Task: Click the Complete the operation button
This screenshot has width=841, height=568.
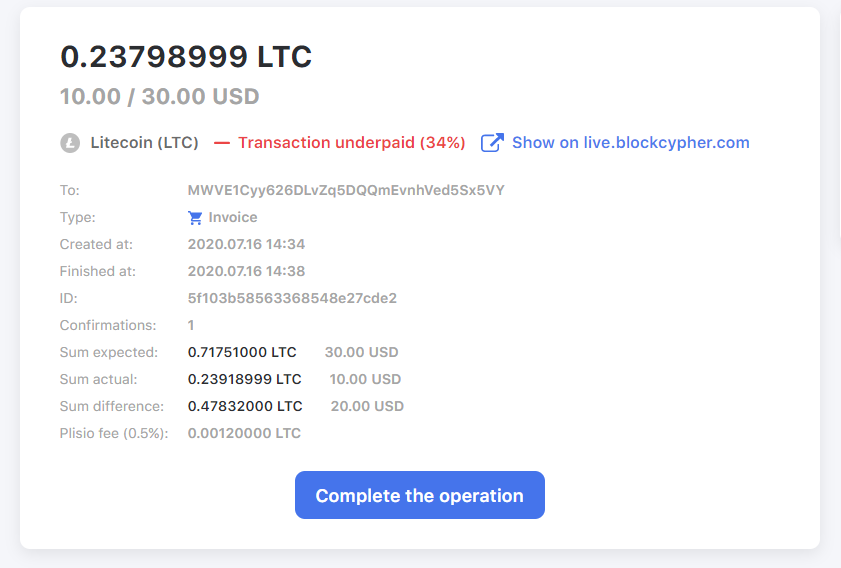Action: tap(420, 495)
